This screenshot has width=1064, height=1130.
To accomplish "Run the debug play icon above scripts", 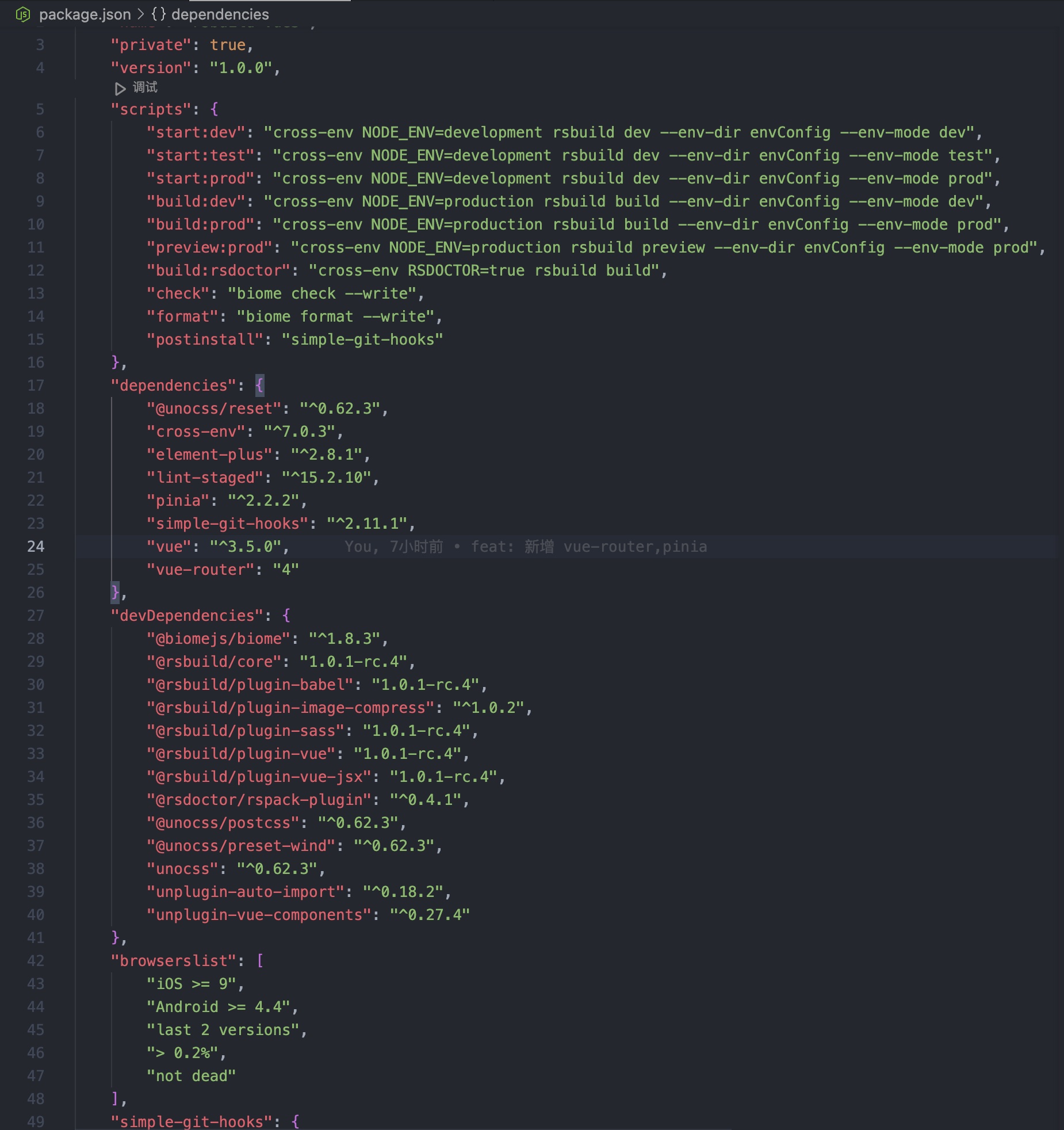I will point(120,89).
